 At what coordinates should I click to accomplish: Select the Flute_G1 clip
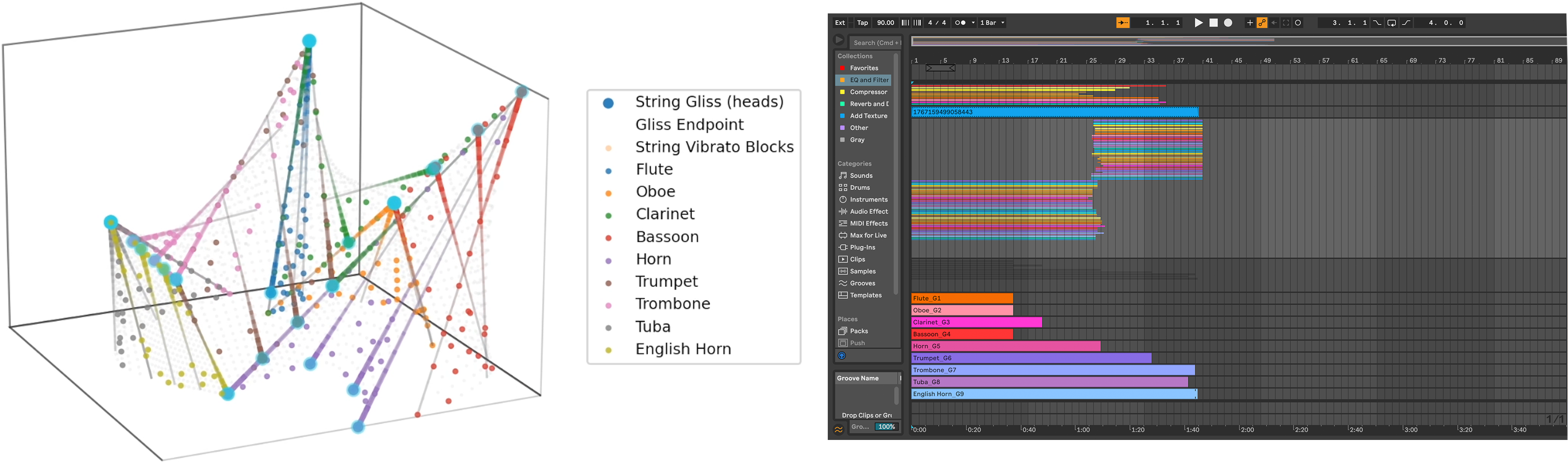(x=962, y=298)
